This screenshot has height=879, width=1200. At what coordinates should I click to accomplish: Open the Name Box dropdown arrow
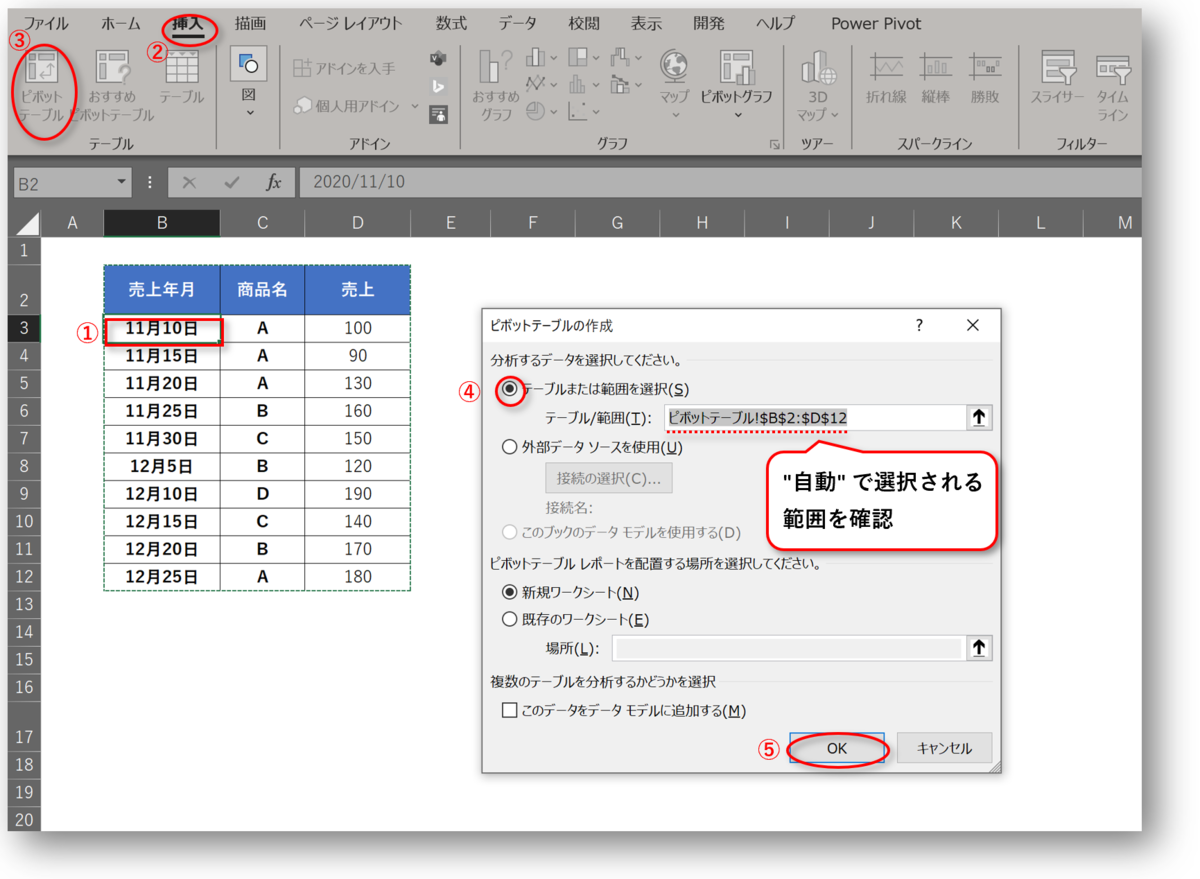tap(121, 182)
